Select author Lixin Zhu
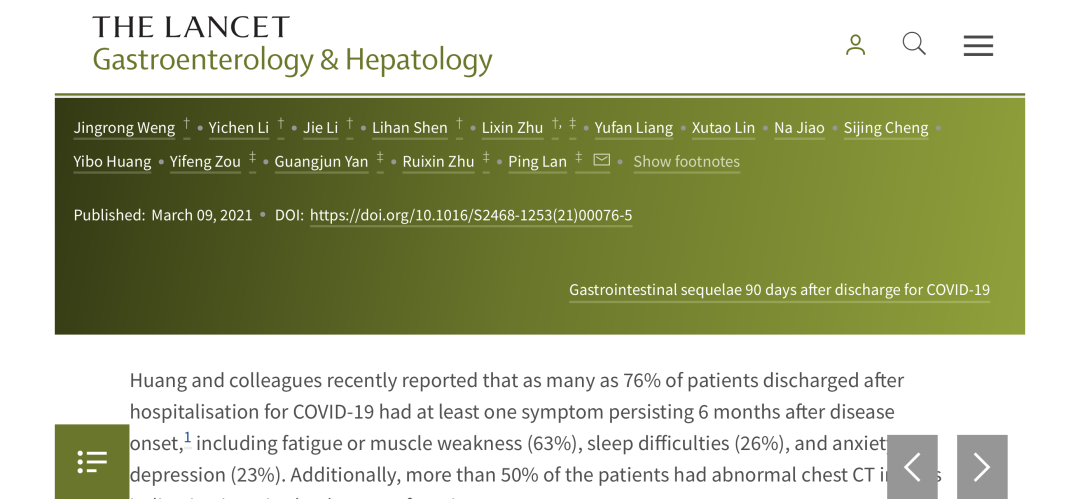Viewport: 1080px width, 499px height. click(512, 128)
